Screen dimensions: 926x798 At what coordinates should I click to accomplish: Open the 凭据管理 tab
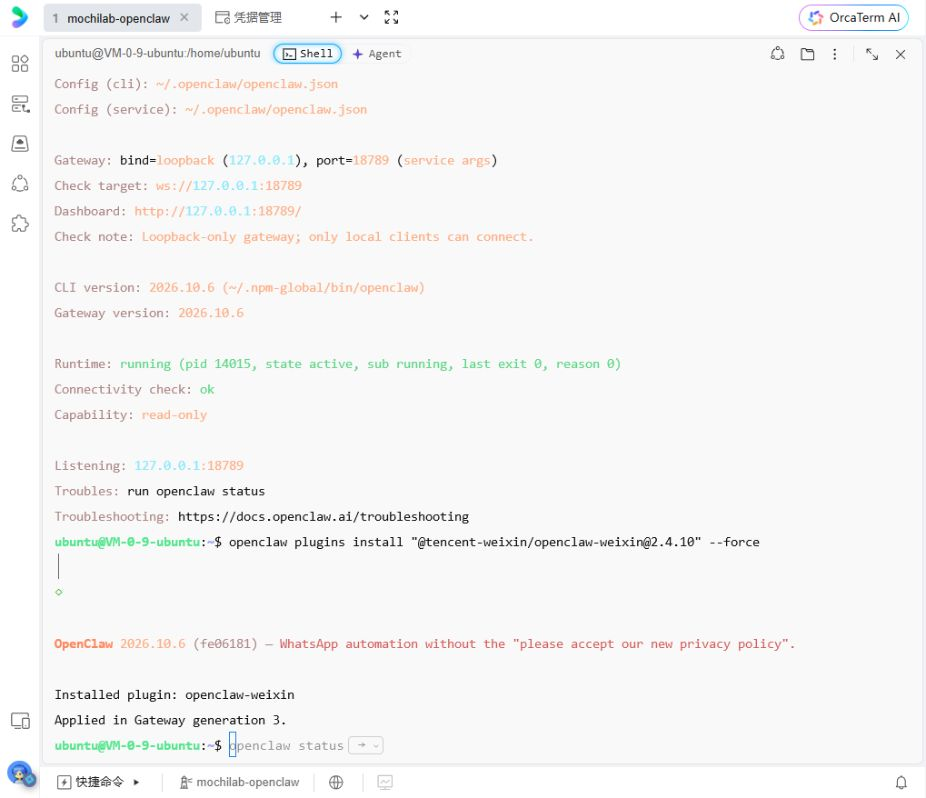tap(248, 18)
